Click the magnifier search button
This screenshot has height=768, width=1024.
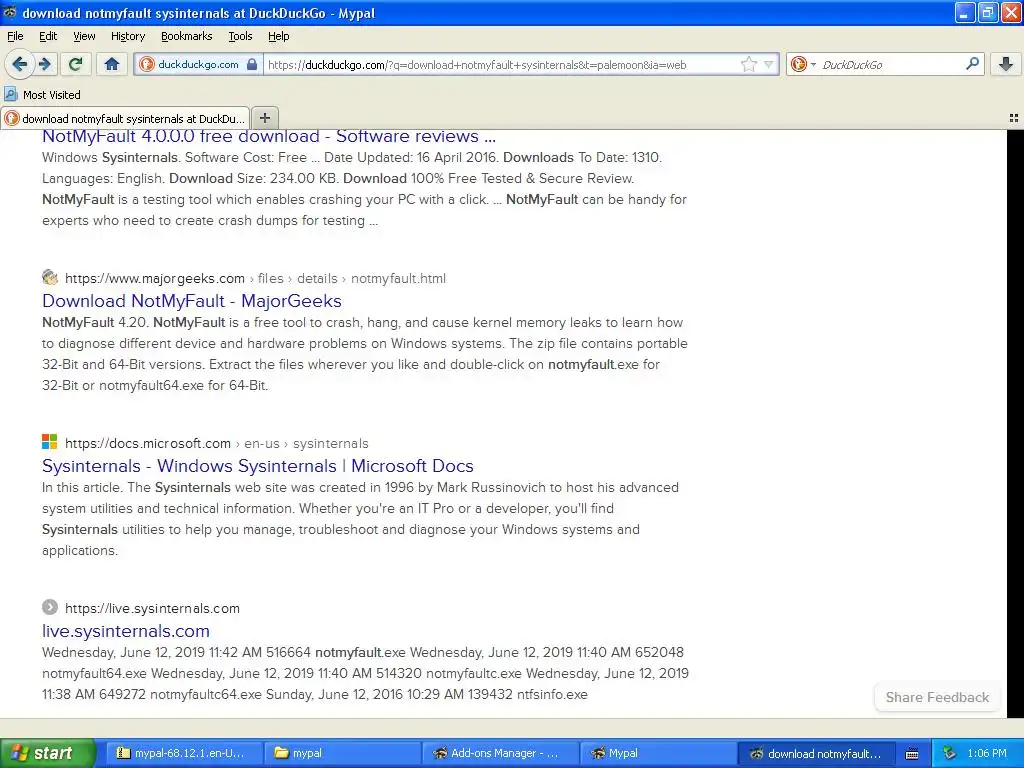[972, 64]
